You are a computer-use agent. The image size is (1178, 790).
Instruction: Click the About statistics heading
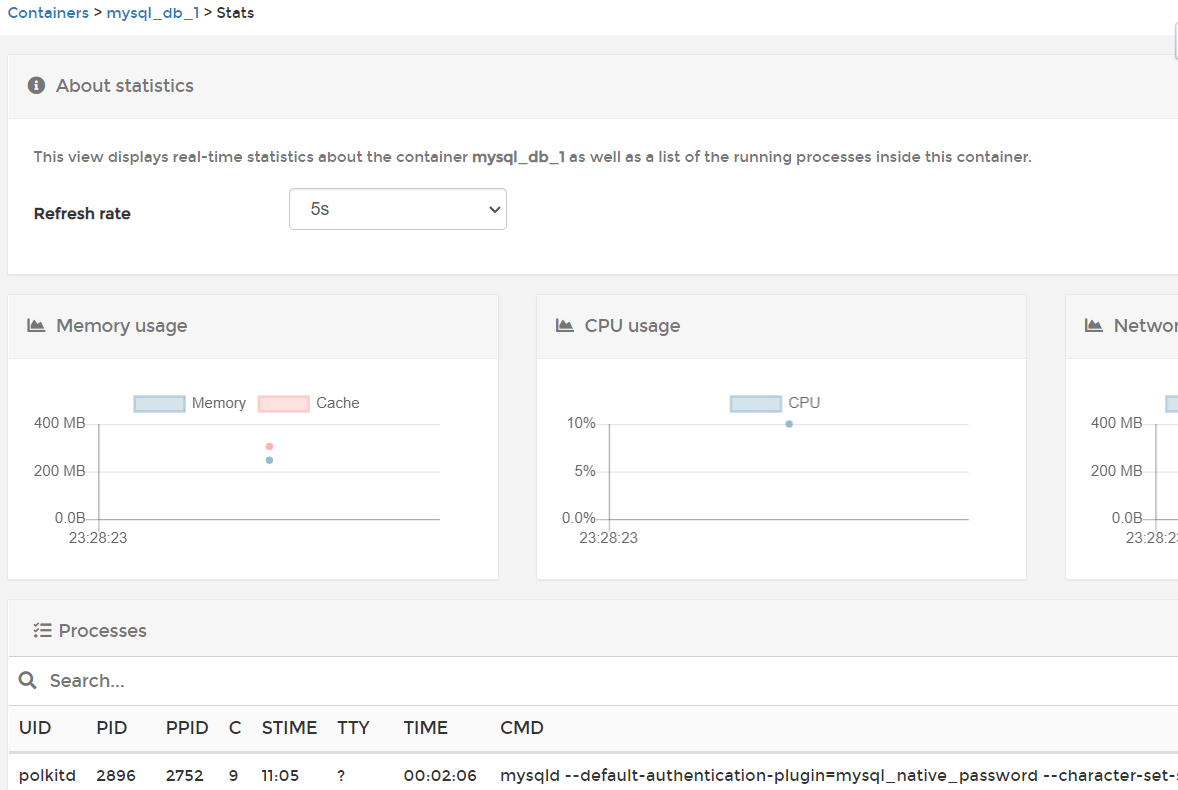tap(125, 86)
